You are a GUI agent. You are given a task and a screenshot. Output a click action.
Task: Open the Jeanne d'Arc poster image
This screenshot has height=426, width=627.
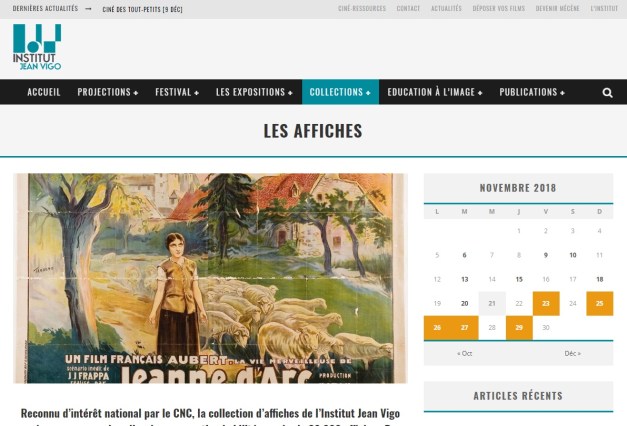tap(210, 278)
